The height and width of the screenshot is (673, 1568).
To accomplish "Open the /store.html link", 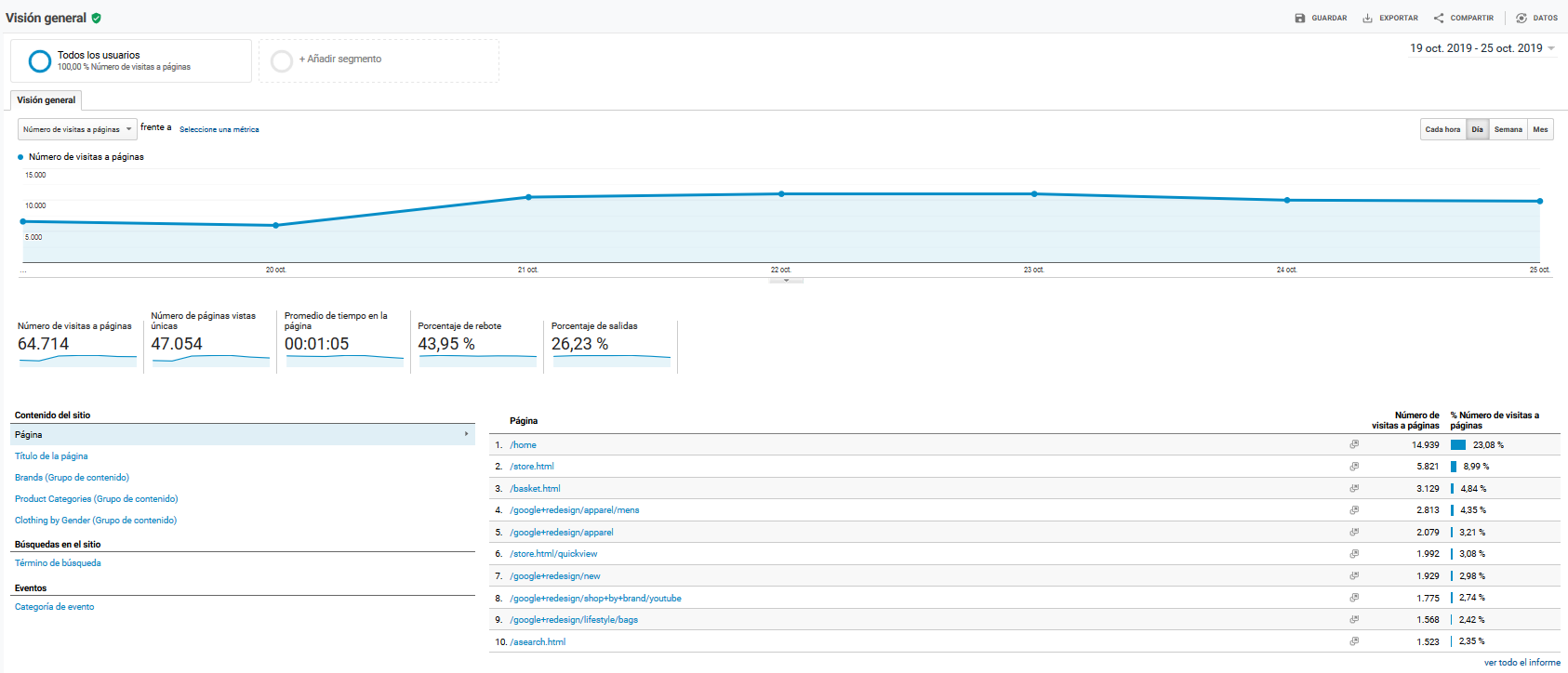I will (x=532, y=467).
